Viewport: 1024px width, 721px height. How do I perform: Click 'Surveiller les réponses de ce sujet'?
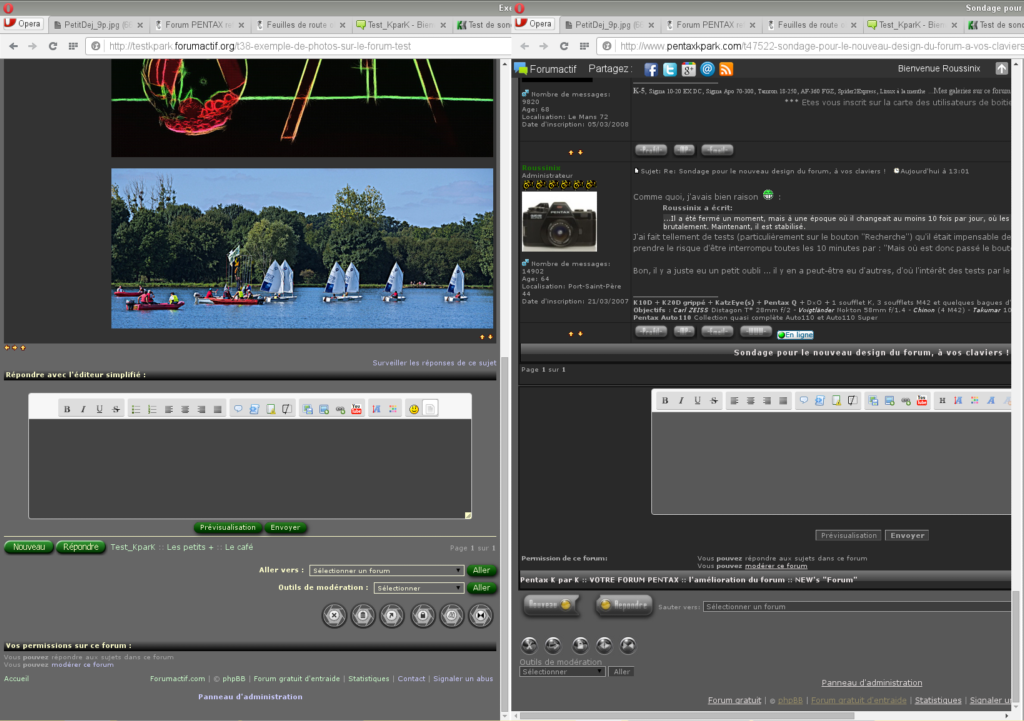pos(434,363)
